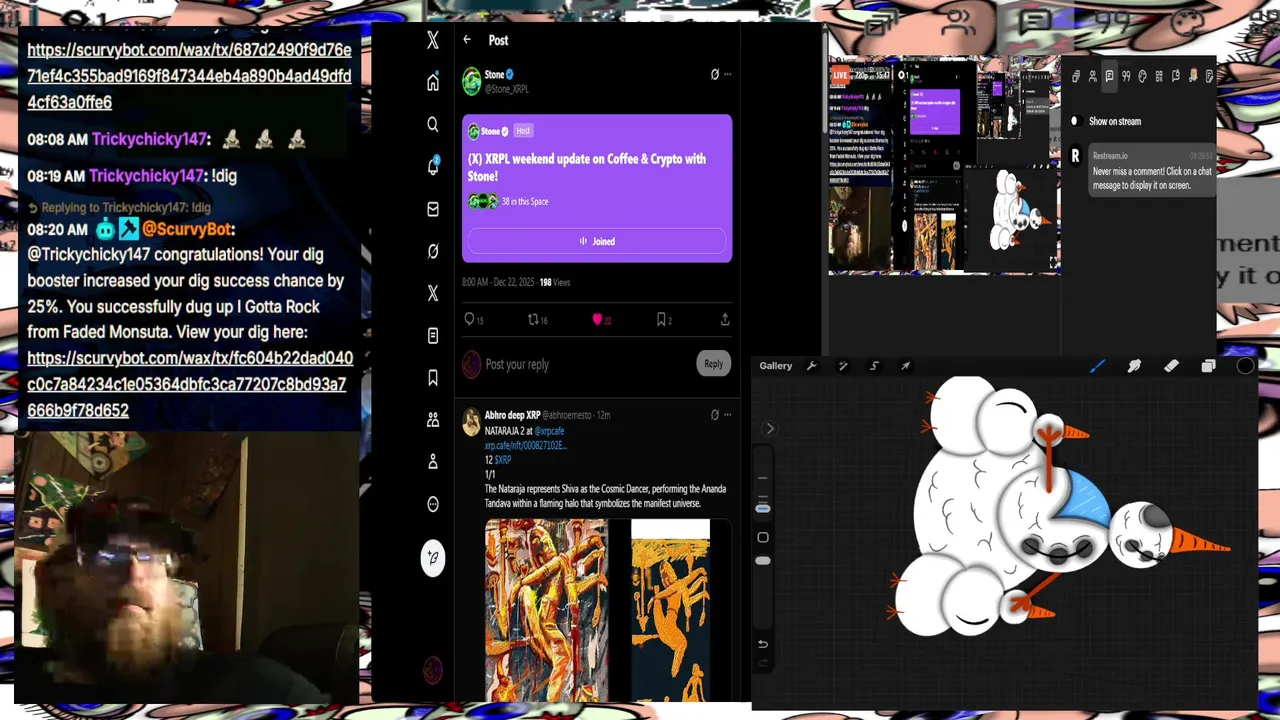1280x720 pixels.
Task: Click Procreate undo arrow
Action: click(x=763, y=644)
